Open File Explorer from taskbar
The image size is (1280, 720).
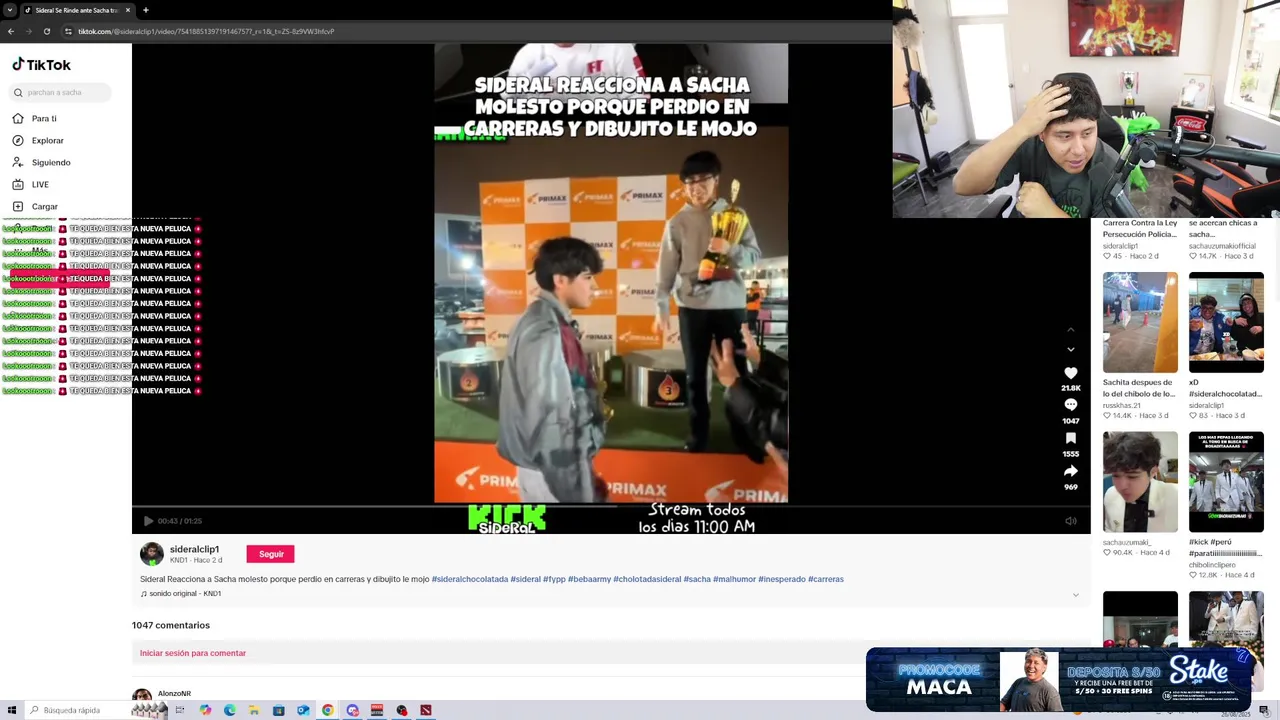254,710
